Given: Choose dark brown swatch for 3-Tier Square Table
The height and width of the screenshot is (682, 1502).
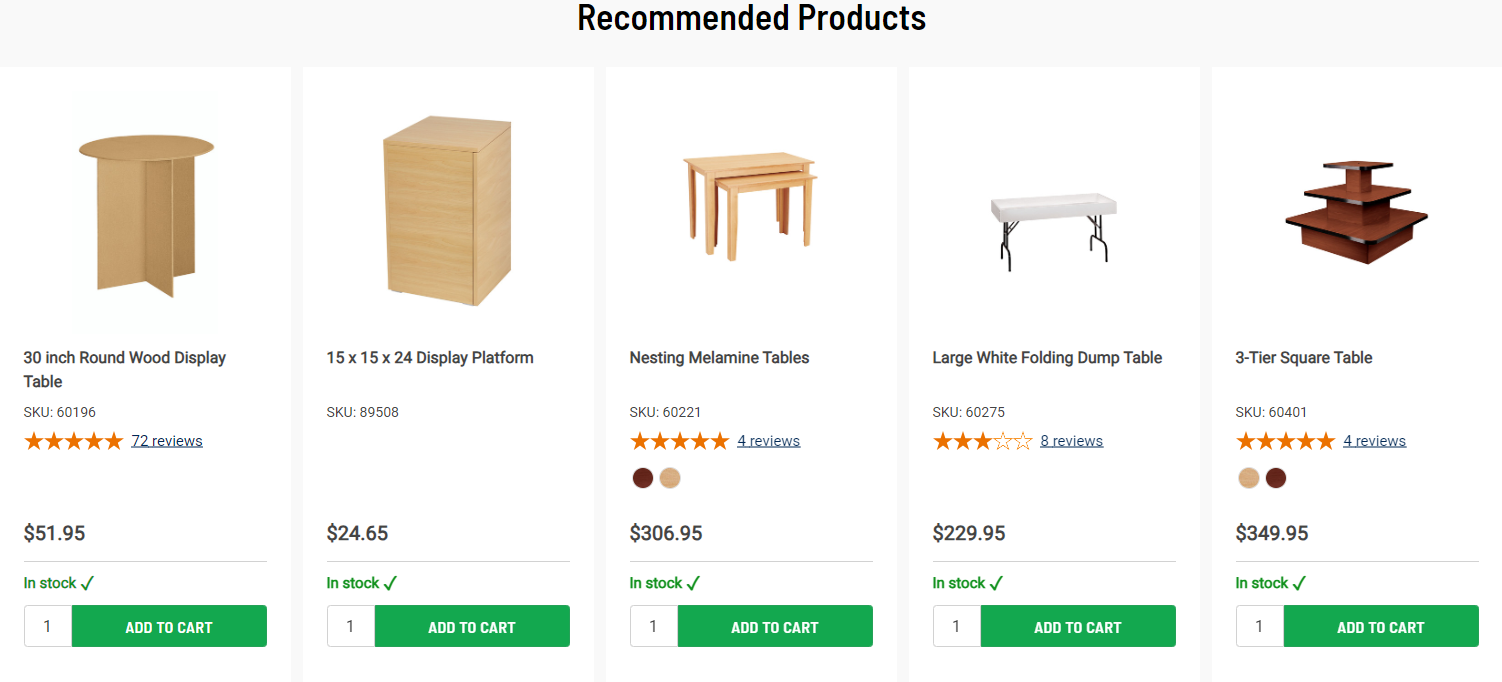Looking at the screenshot, I should (1276, 478).
